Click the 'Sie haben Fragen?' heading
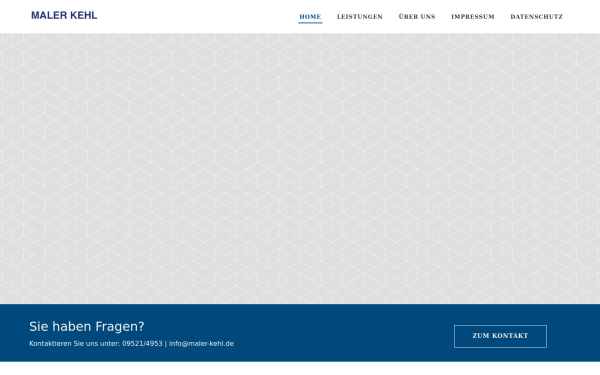This screenshot has height=375, width=600. 87,326
